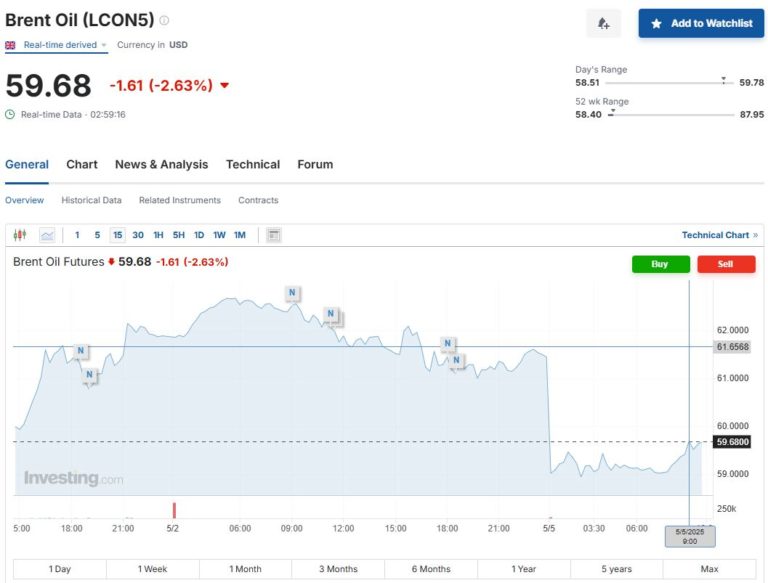Click the clock icon beside Real-time Data
The width and height of the screenshot is (768, 583).
coord(11,114)
